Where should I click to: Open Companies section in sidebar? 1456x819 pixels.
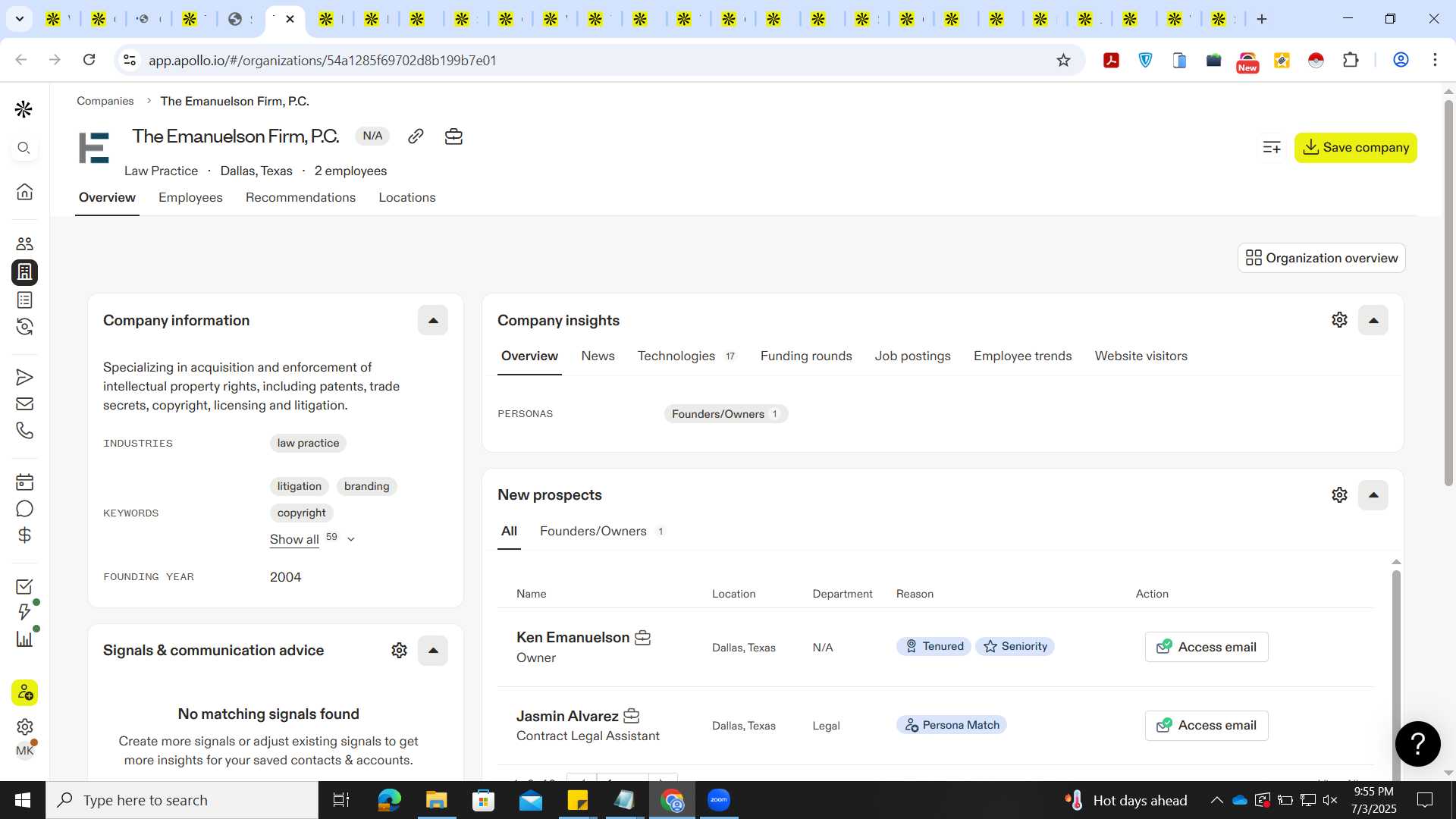pos(24,271)
